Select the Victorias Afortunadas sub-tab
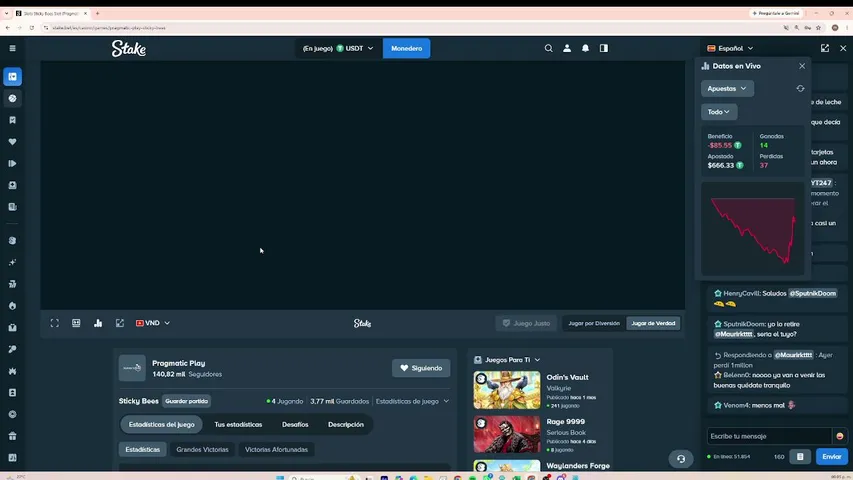 click(x=276, y=450)
